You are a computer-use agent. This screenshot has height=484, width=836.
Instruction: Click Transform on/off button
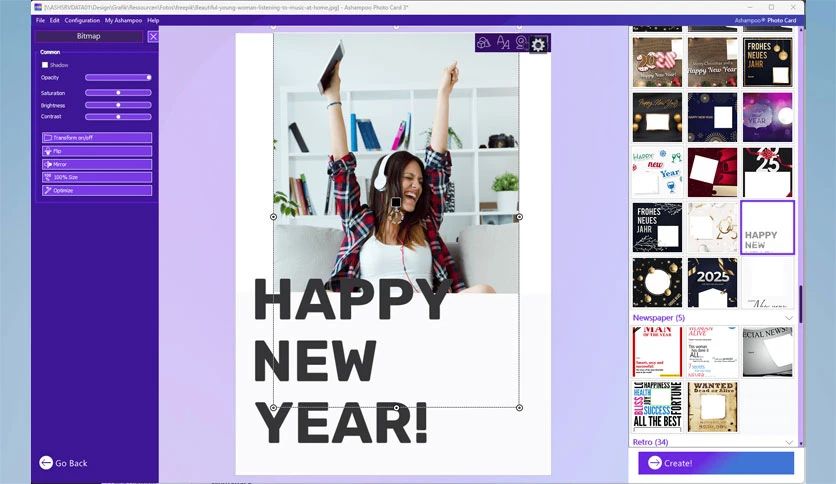coord(97,138)
